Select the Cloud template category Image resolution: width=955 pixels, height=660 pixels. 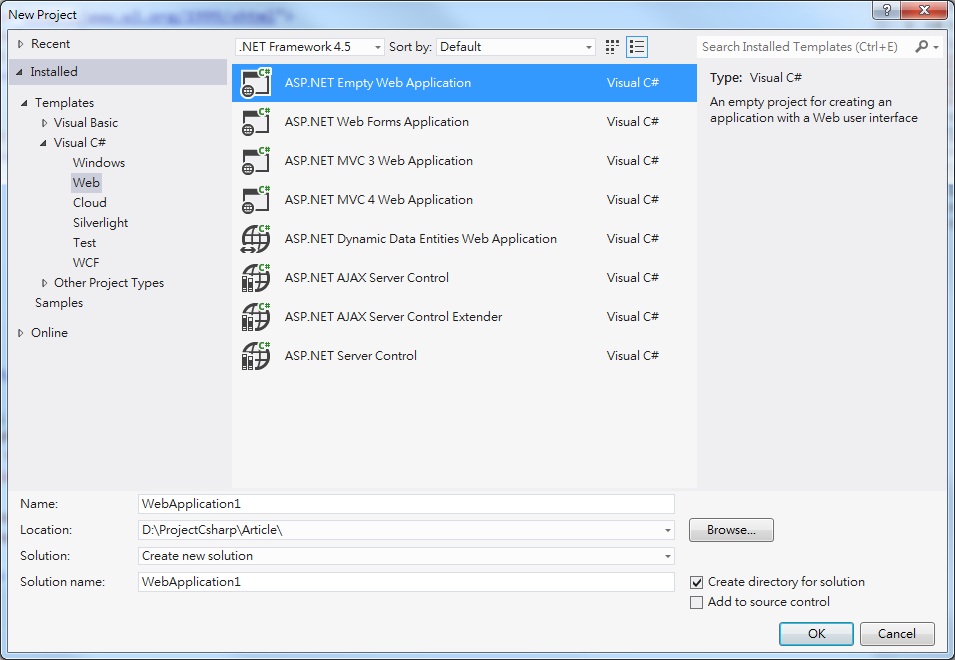pyautogui.click(x=89, y=203)
